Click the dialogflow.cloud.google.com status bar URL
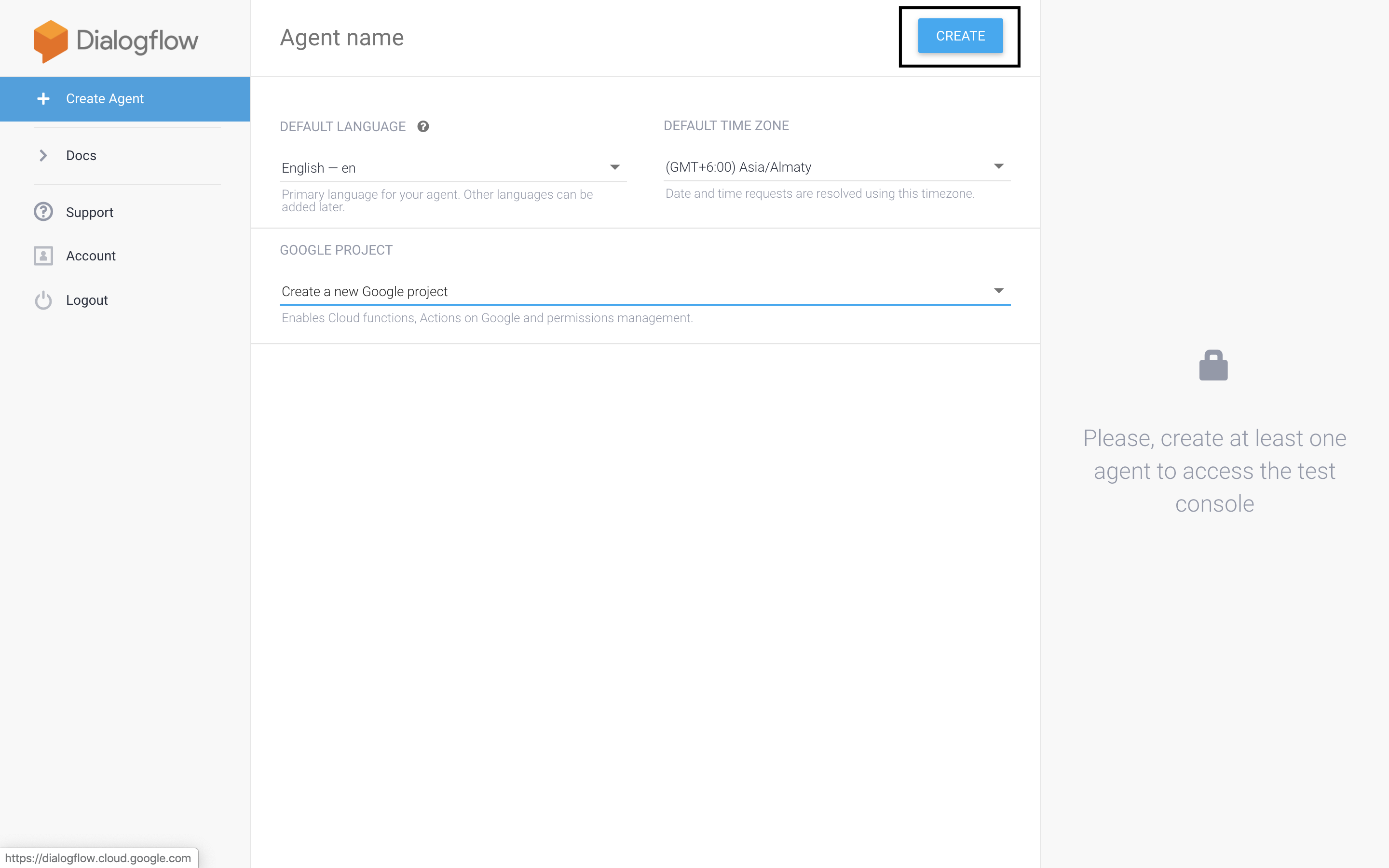Screen dimensions: 1389x868 (98, 858)
